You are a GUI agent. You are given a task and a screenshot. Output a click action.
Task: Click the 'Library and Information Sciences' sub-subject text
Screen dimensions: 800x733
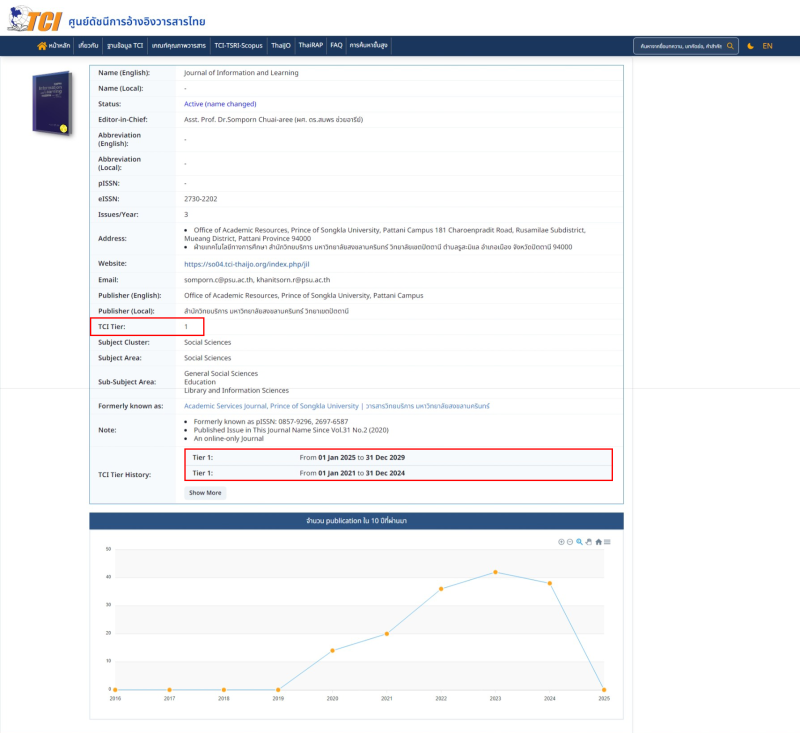point(236,391)
